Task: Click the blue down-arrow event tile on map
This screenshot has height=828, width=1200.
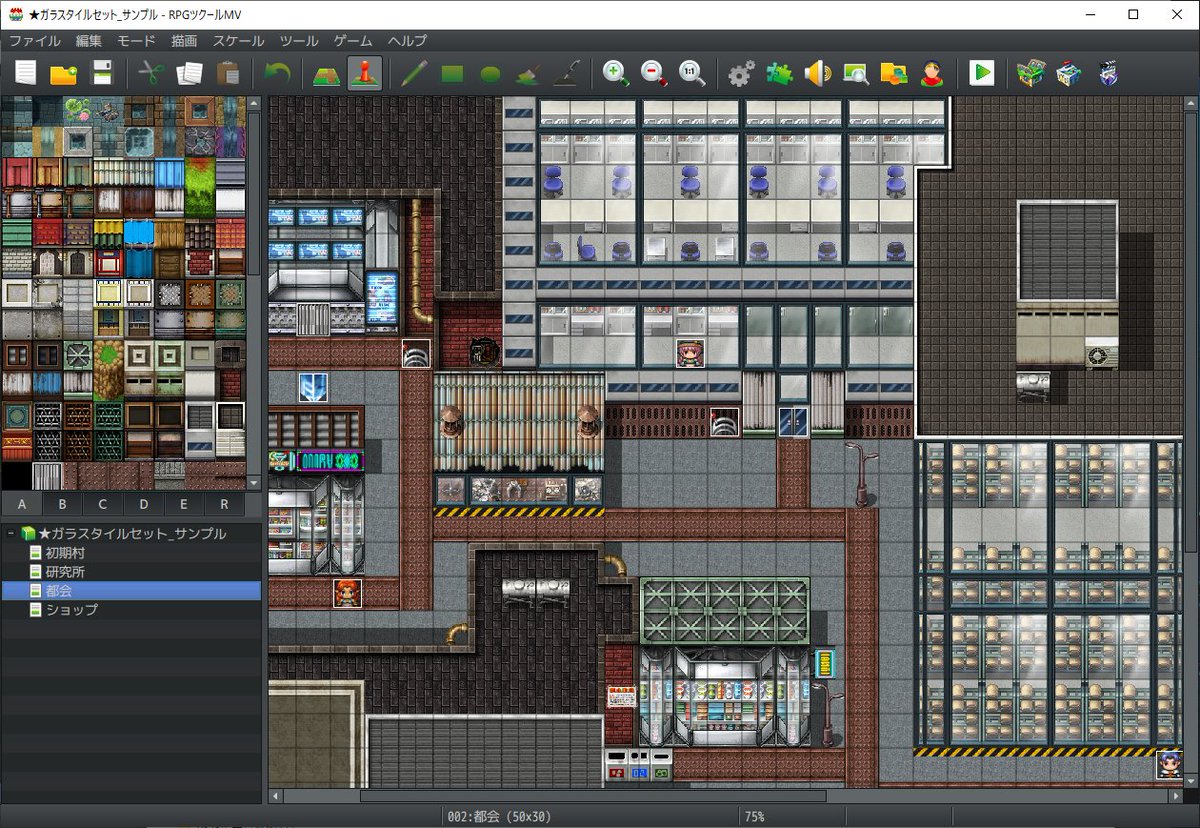Action: [x=312, y=387]
